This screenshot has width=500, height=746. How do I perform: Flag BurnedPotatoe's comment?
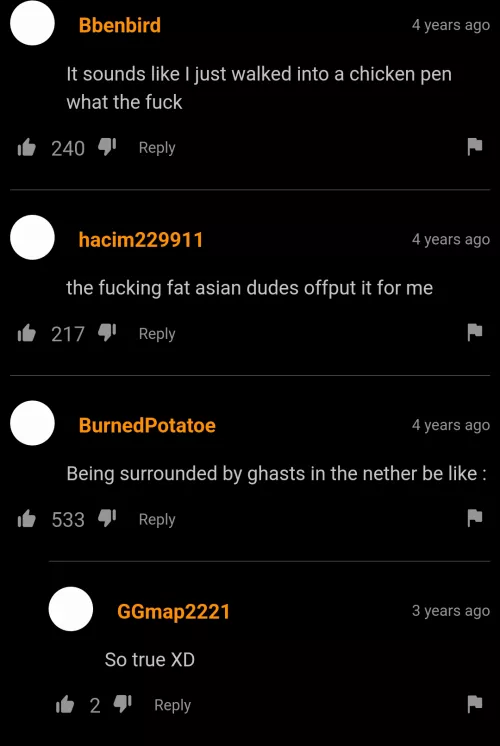tap(474, 519)
